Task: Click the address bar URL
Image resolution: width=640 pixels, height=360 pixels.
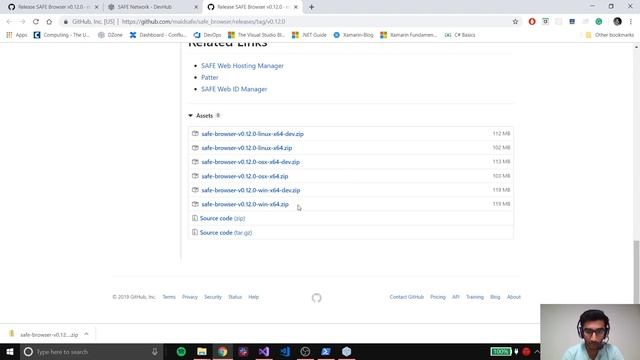Action: tap(203, 22)
